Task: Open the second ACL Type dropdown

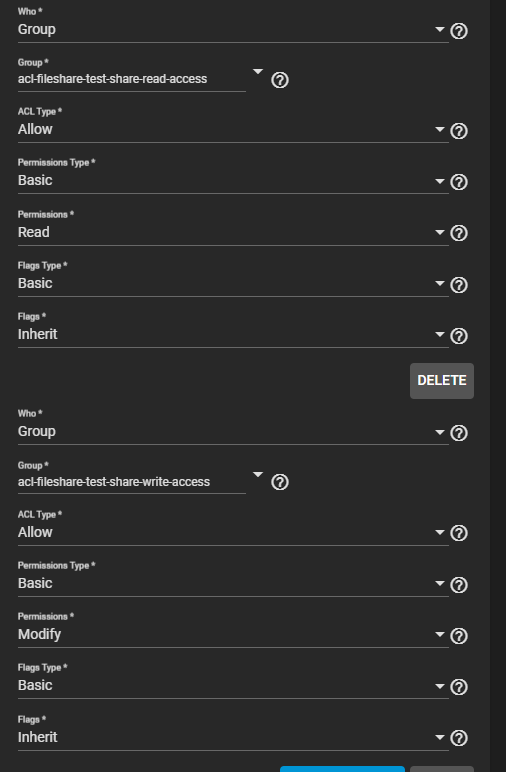Action: (233, 532)
